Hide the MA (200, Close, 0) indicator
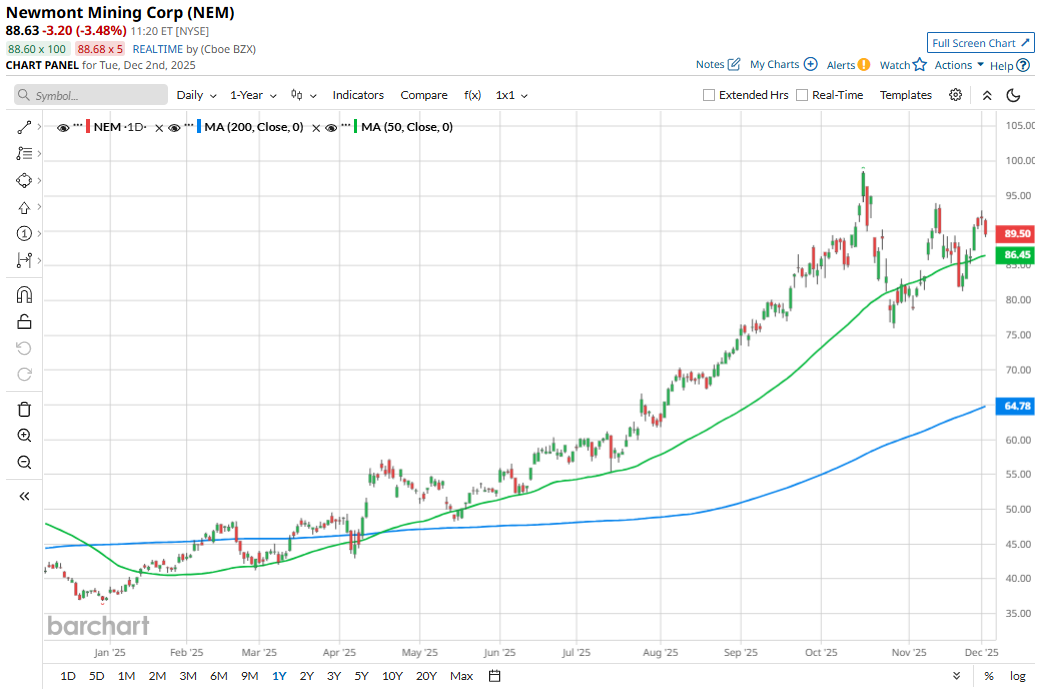Image resolution: width=1042 pixels, height=698 pixels. [174, 128]
